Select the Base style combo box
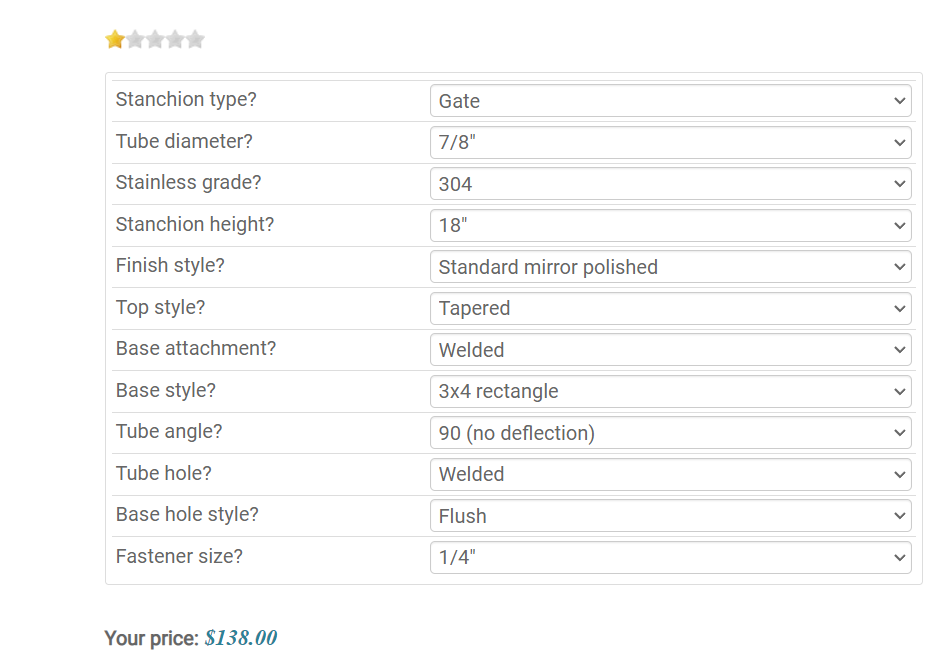 pos(670,392)
